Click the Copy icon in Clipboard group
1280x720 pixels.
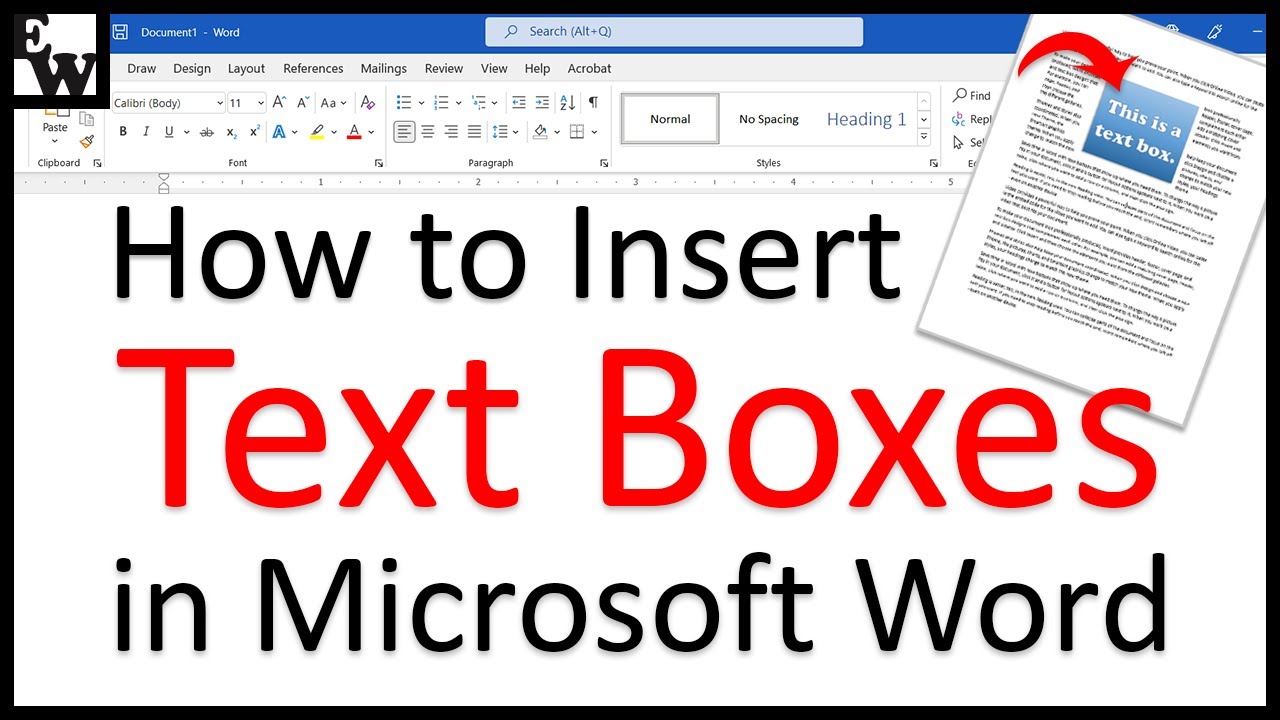[x=86, y=119]
